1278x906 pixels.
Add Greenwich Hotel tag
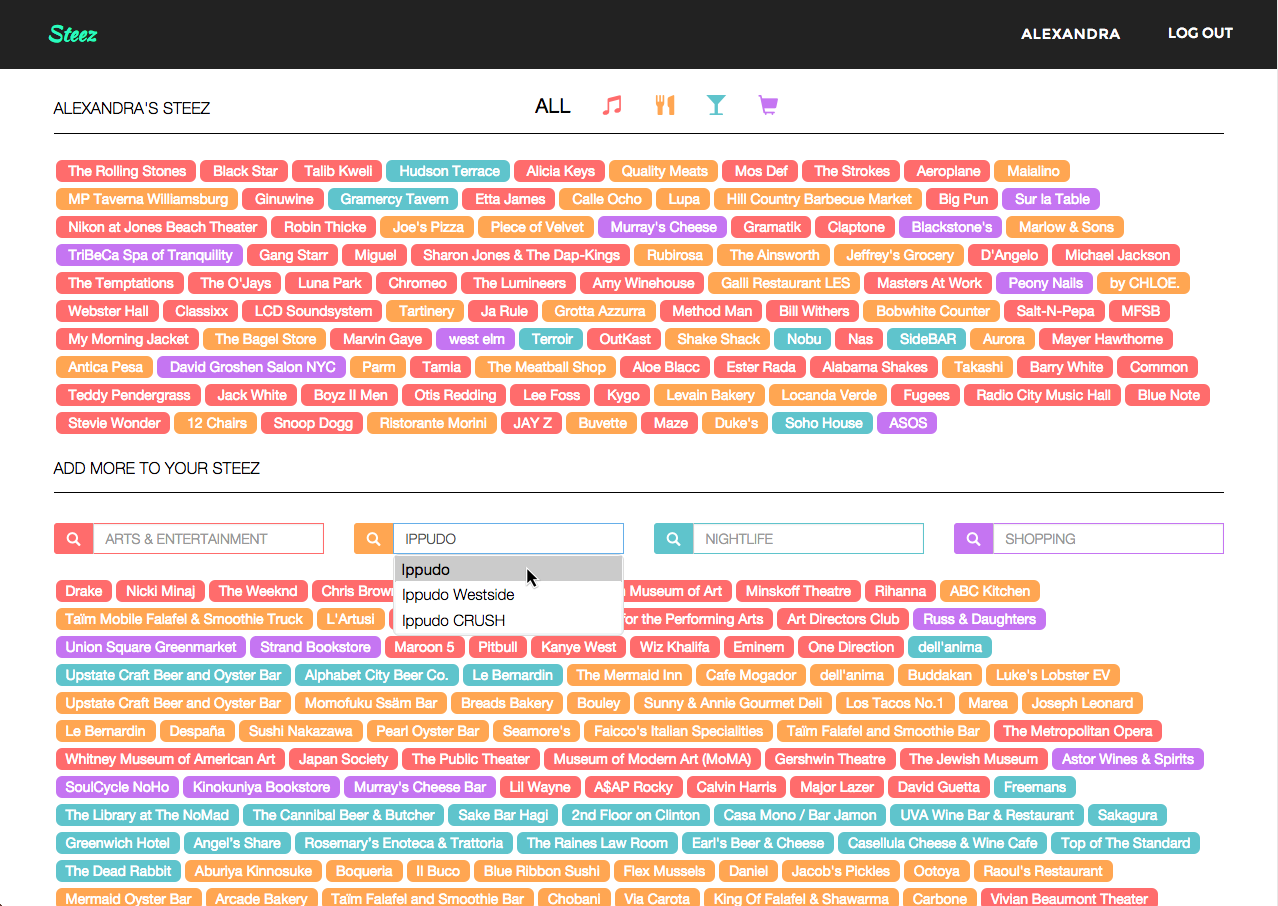pyautogui.click(x=118, y=843)
